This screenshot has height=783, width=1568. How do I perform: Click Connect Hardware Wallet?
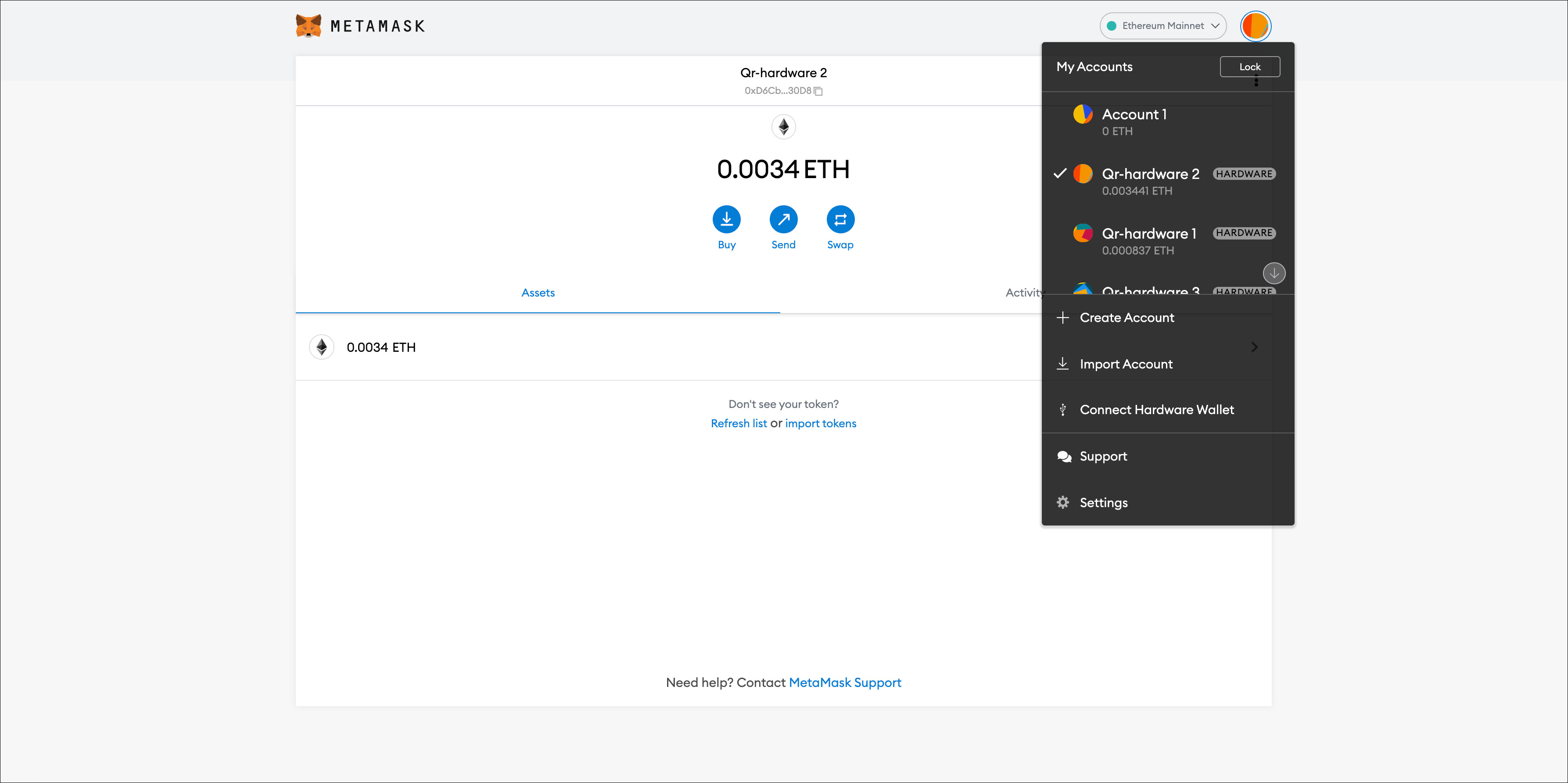(1156, 409)
